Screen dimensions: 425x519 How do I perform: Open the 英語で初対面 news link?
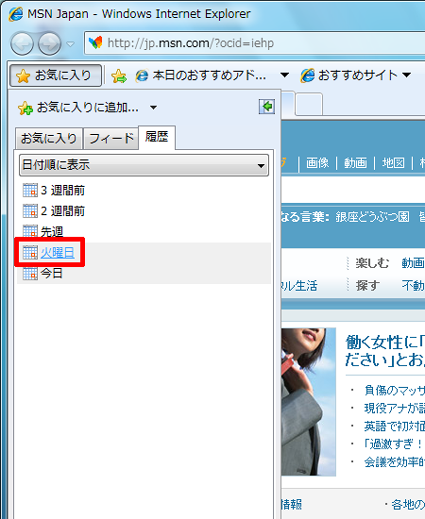(395, 426)
